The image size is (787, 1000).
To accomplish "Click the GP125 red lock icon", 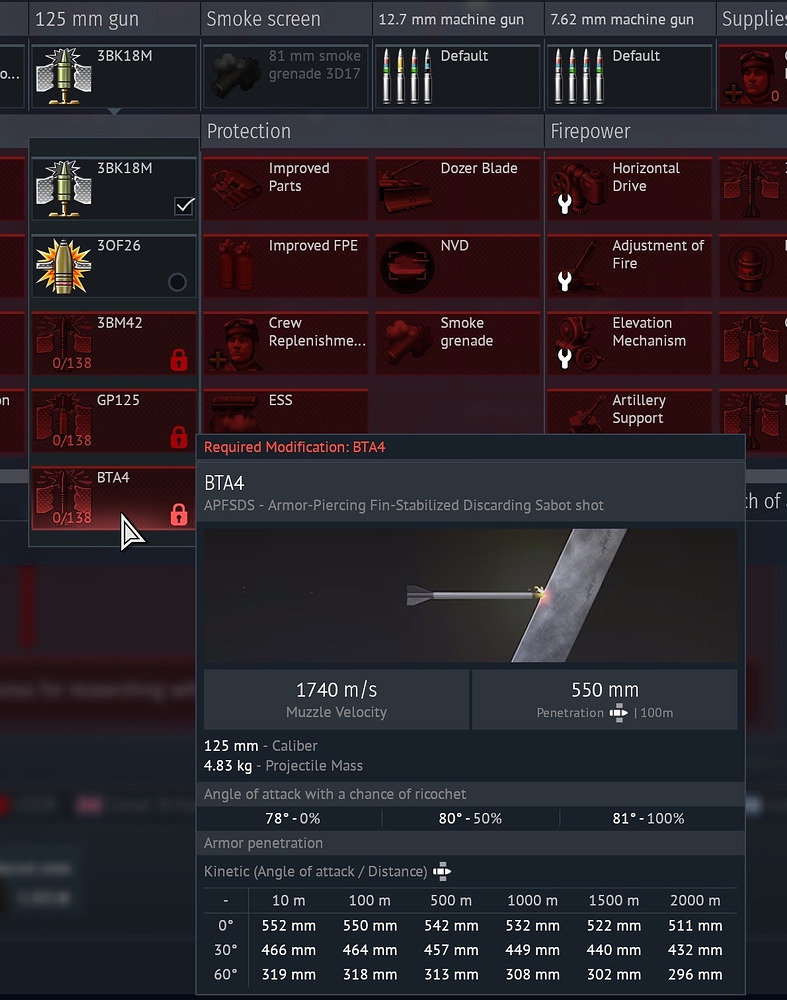I will [x=179, y=438].
